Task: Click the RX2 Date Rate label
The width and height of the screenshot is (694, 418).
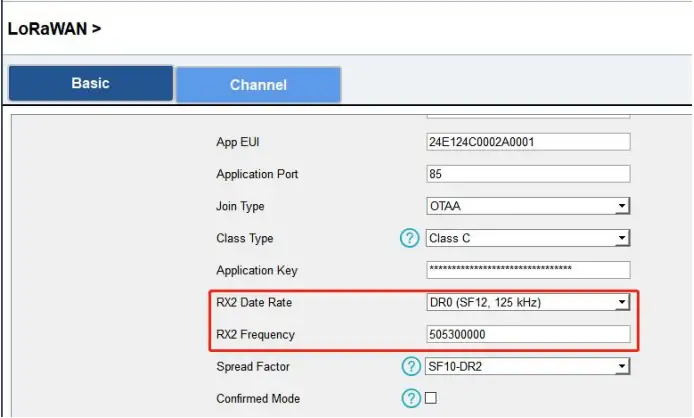Action: coord(254,302)
